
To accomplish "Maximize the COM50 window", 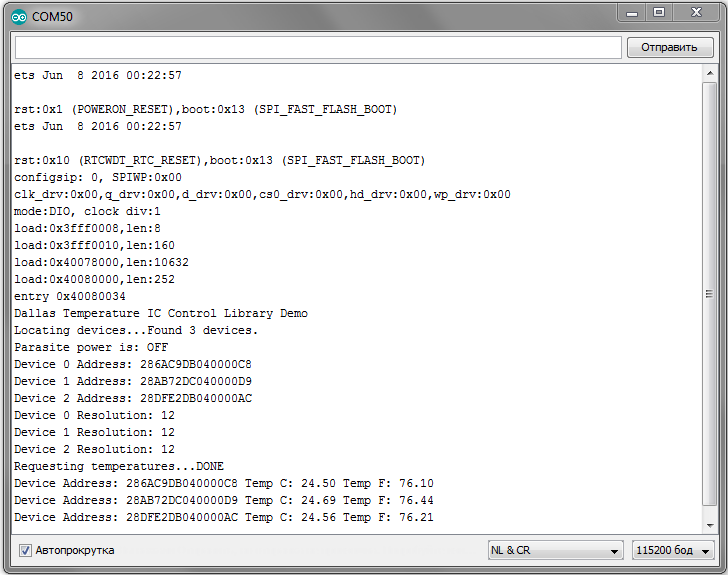I will point(659,13).
